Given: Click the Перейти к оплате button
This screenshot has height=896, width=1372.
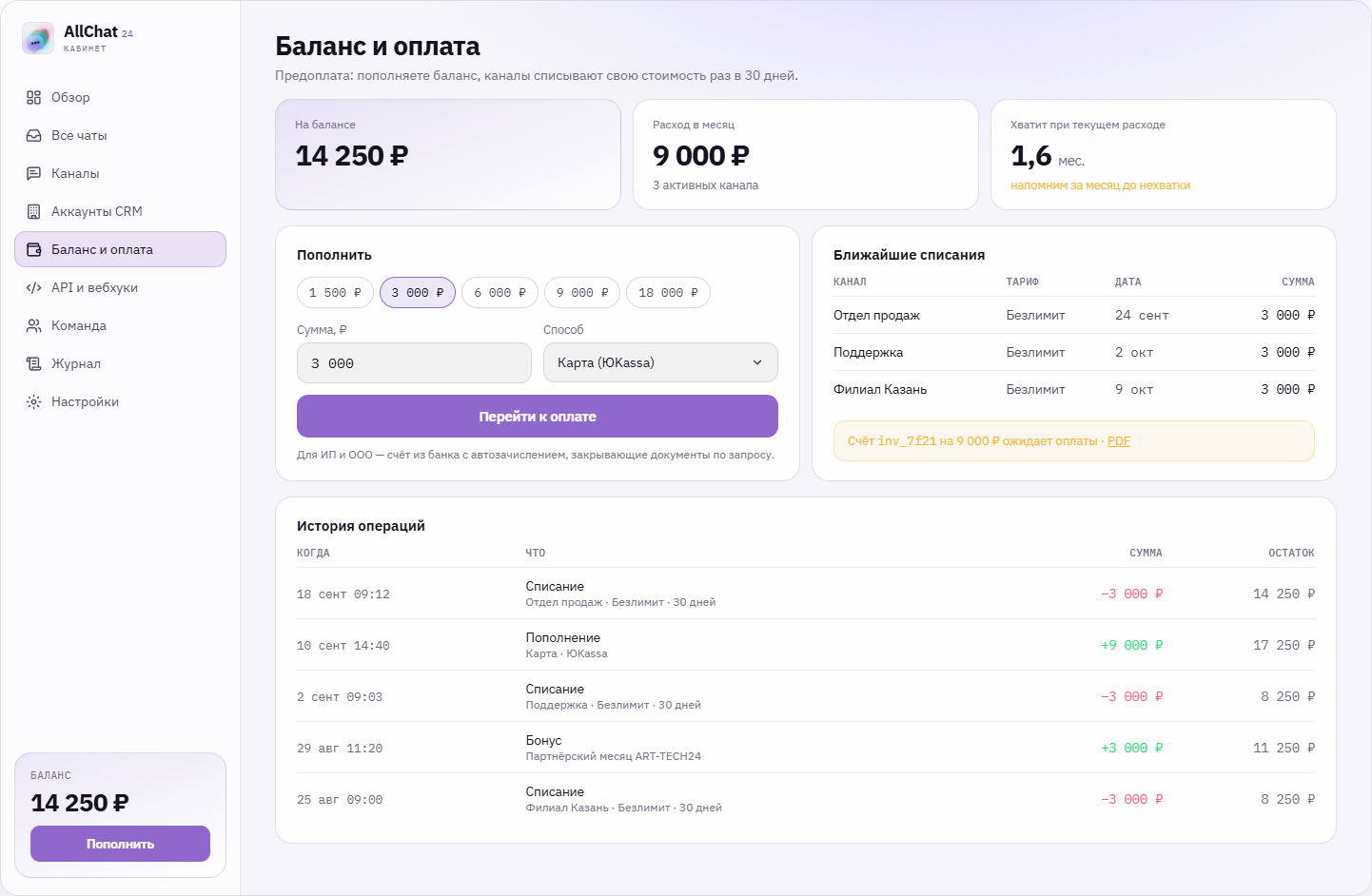Looking at the screenshot, I should [x=538, y=417].
